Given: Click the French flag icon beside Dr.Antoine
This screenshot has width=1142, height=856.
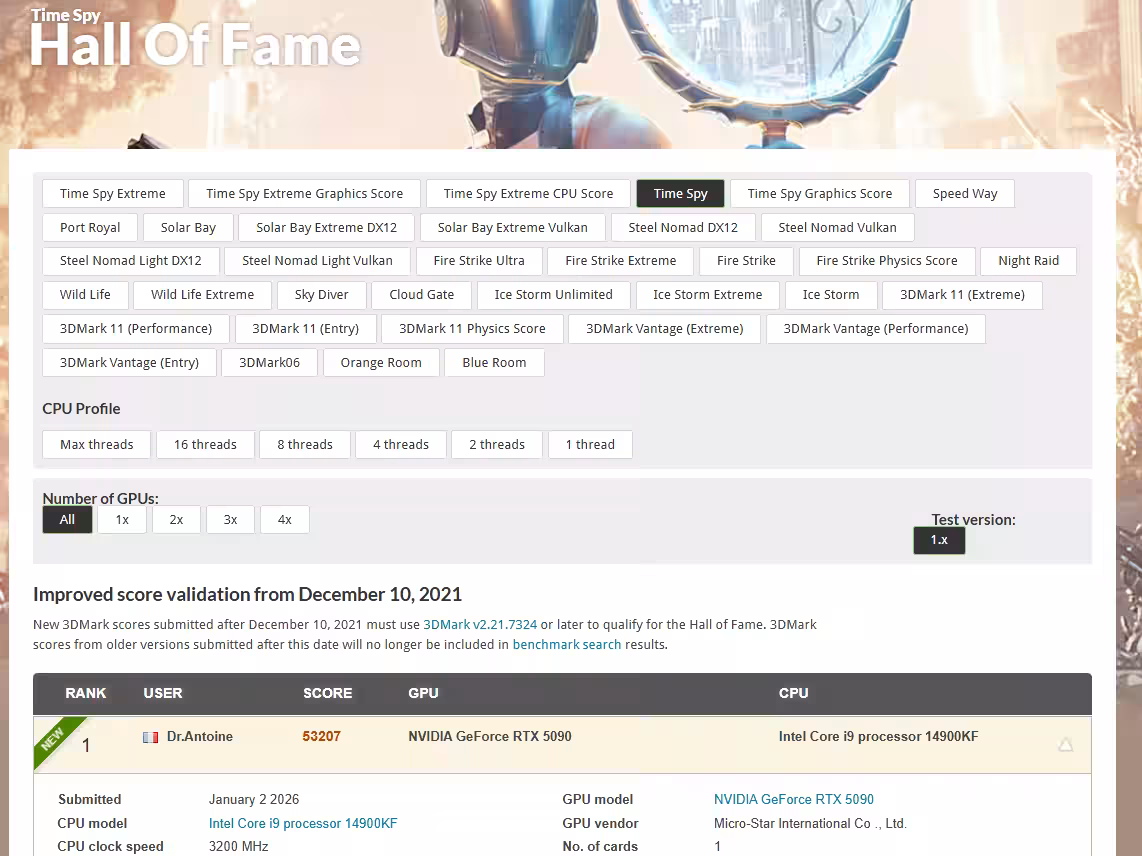Looking at the screenshot, I should point(150,737).
